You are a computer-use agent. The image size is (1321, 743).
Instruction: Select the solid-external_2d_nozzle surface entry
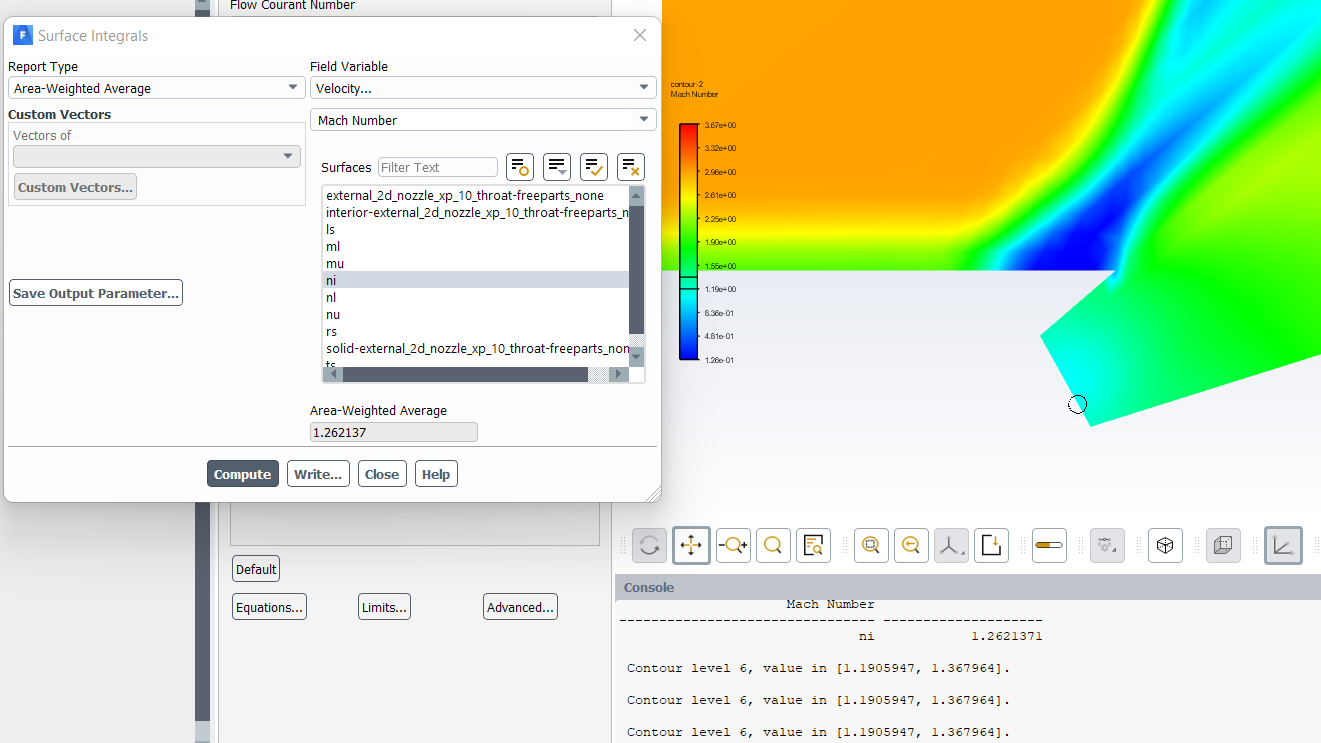[476, 349]
